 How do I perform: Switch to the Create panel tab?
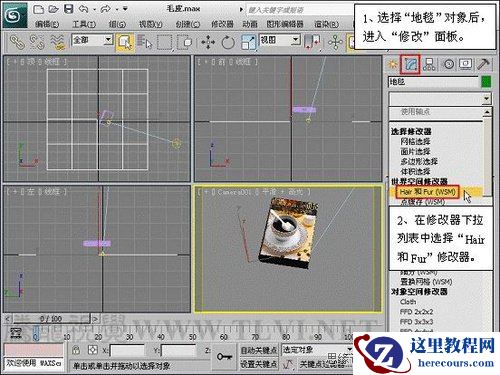pyautogui.click(x=392, y=64)
